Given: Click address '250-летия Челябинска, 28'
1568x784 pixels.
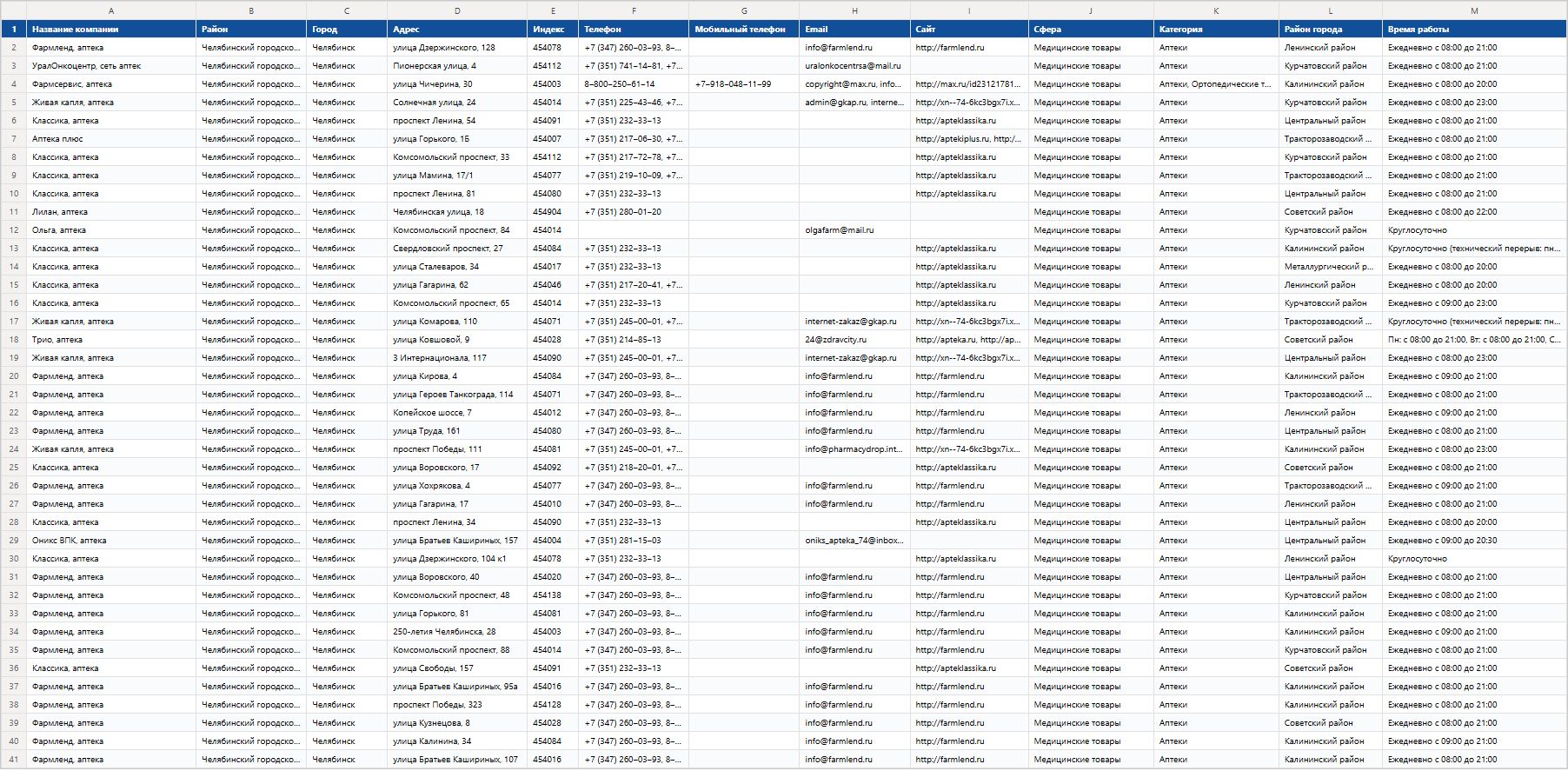Looking at the screenshot, I should point(457,632).
